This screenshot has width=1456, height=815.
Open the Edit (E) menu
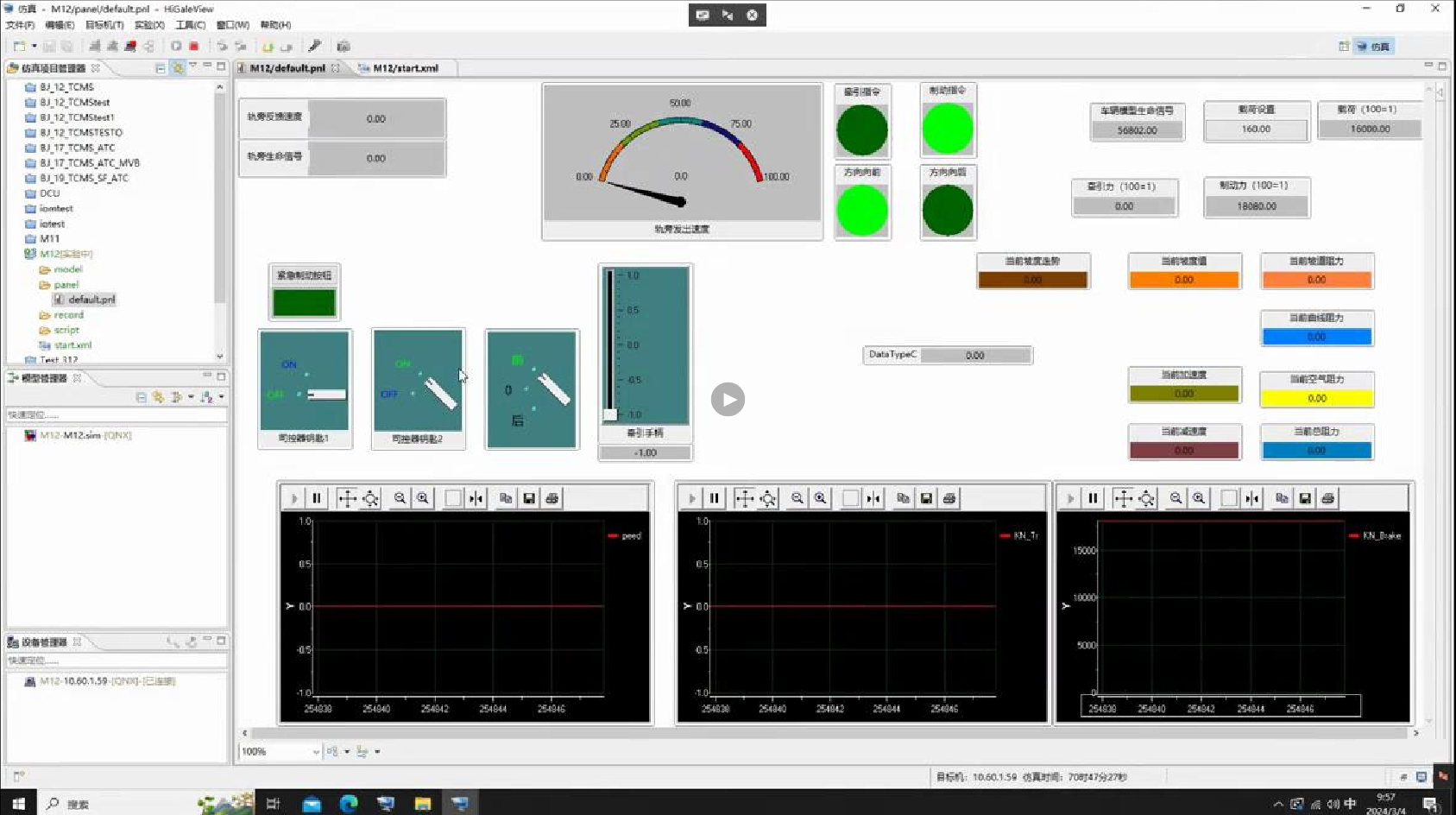point(60,25)
